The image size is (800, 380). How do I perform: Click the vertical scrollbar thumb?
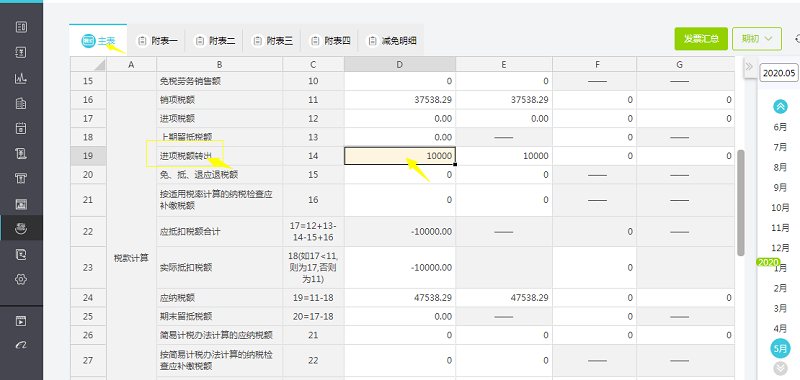[x=741, y=203]
